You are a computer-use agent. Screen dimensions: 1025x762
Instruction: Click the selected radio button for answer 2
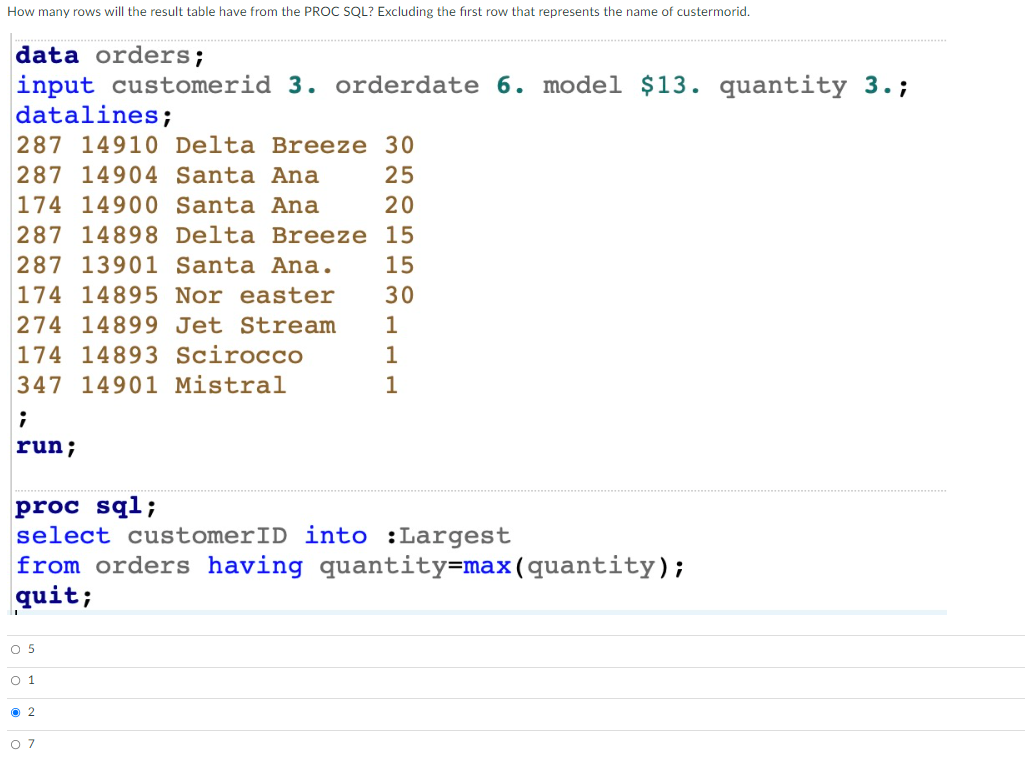16,712
